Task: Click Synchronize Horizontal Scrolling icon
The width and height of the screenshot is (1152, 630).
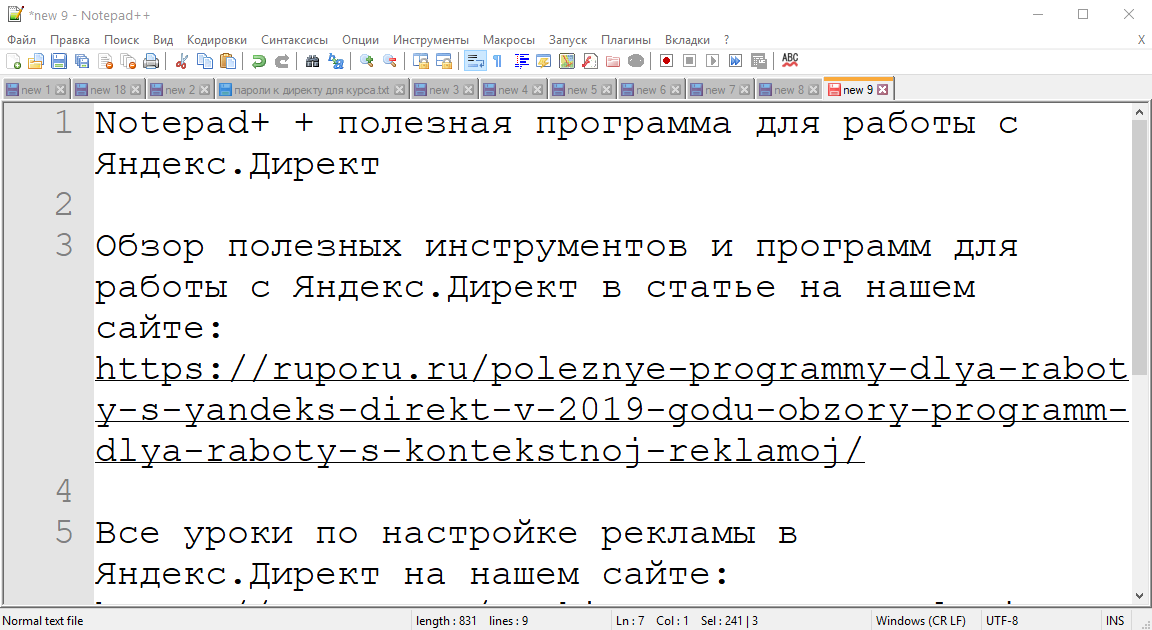Action: pos(444,61)
